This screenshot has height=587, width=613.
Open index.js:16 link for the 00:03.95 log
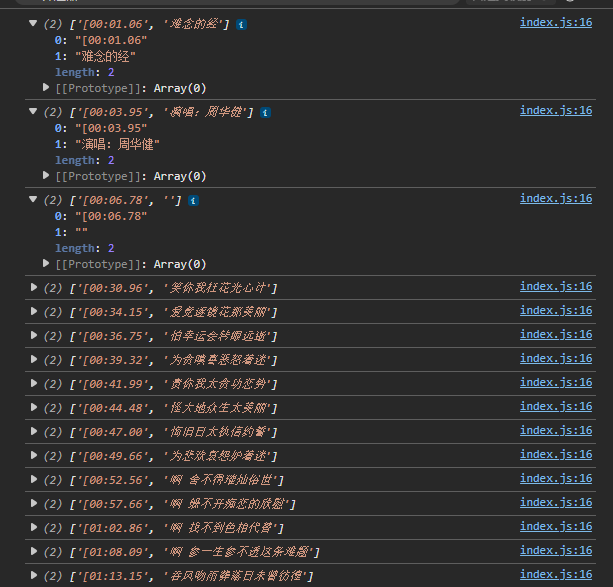(x=556, y=111)
